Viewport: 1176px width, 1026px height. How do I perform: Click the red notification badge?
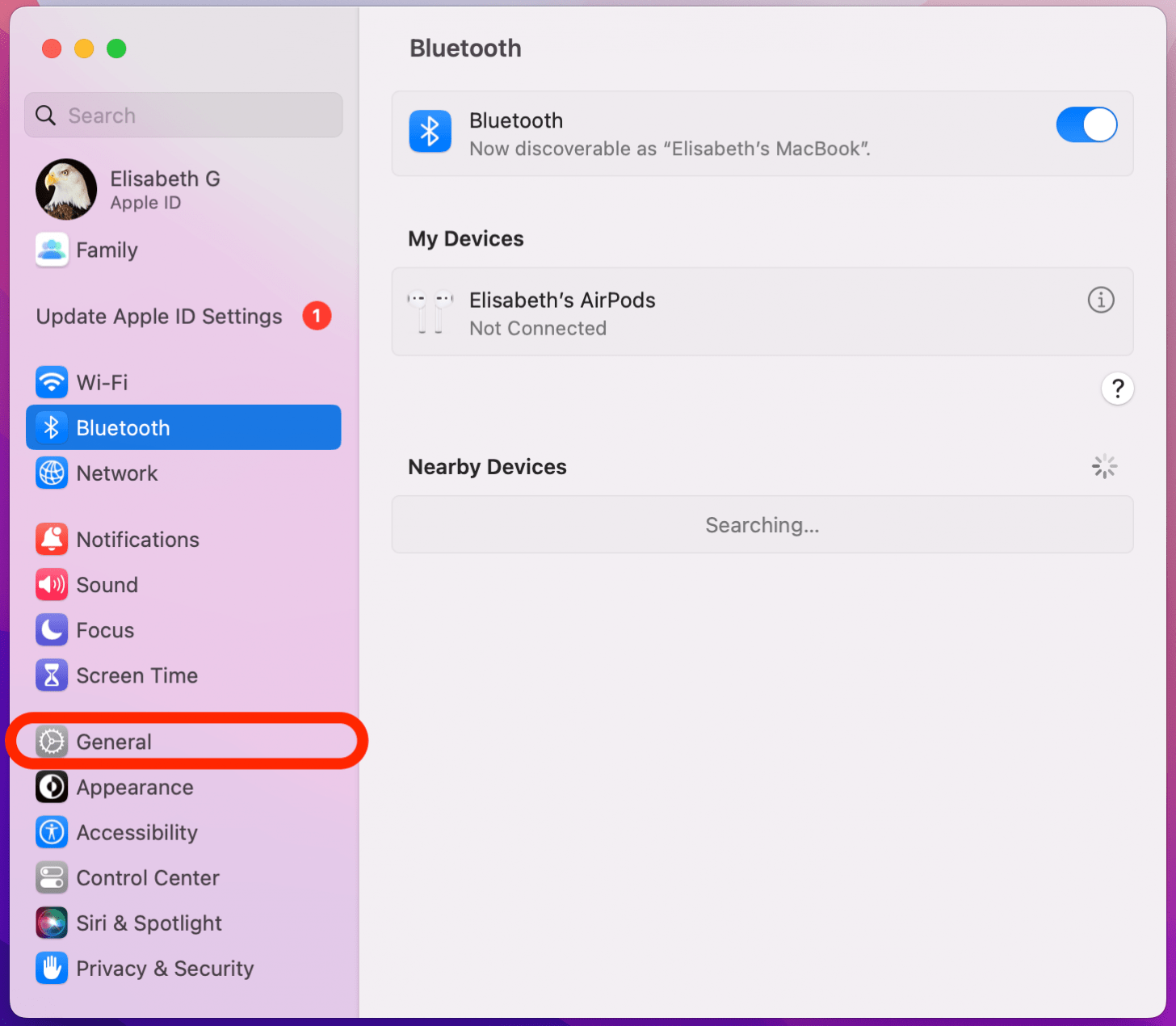(317, 316)
